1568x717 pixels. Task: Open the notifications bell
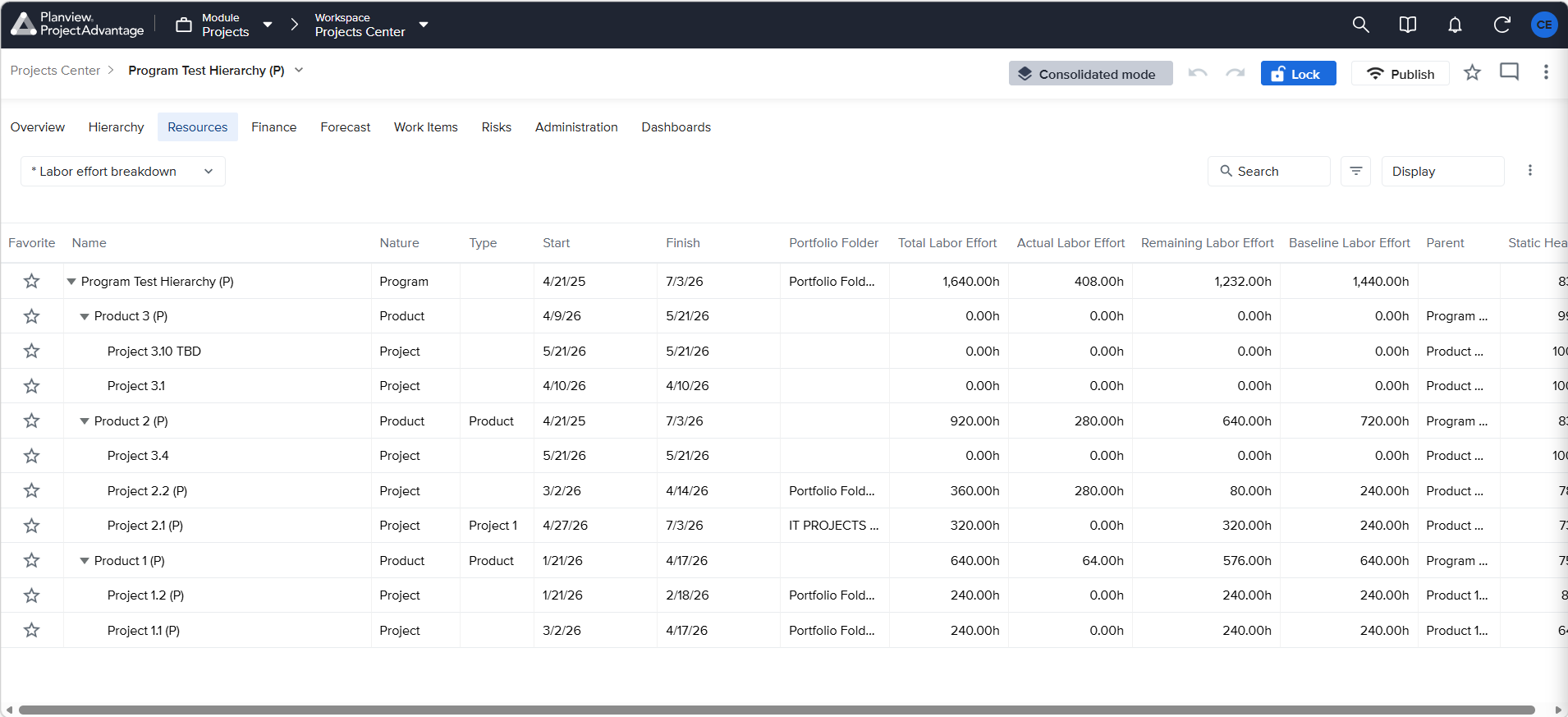click(1455, 25)
